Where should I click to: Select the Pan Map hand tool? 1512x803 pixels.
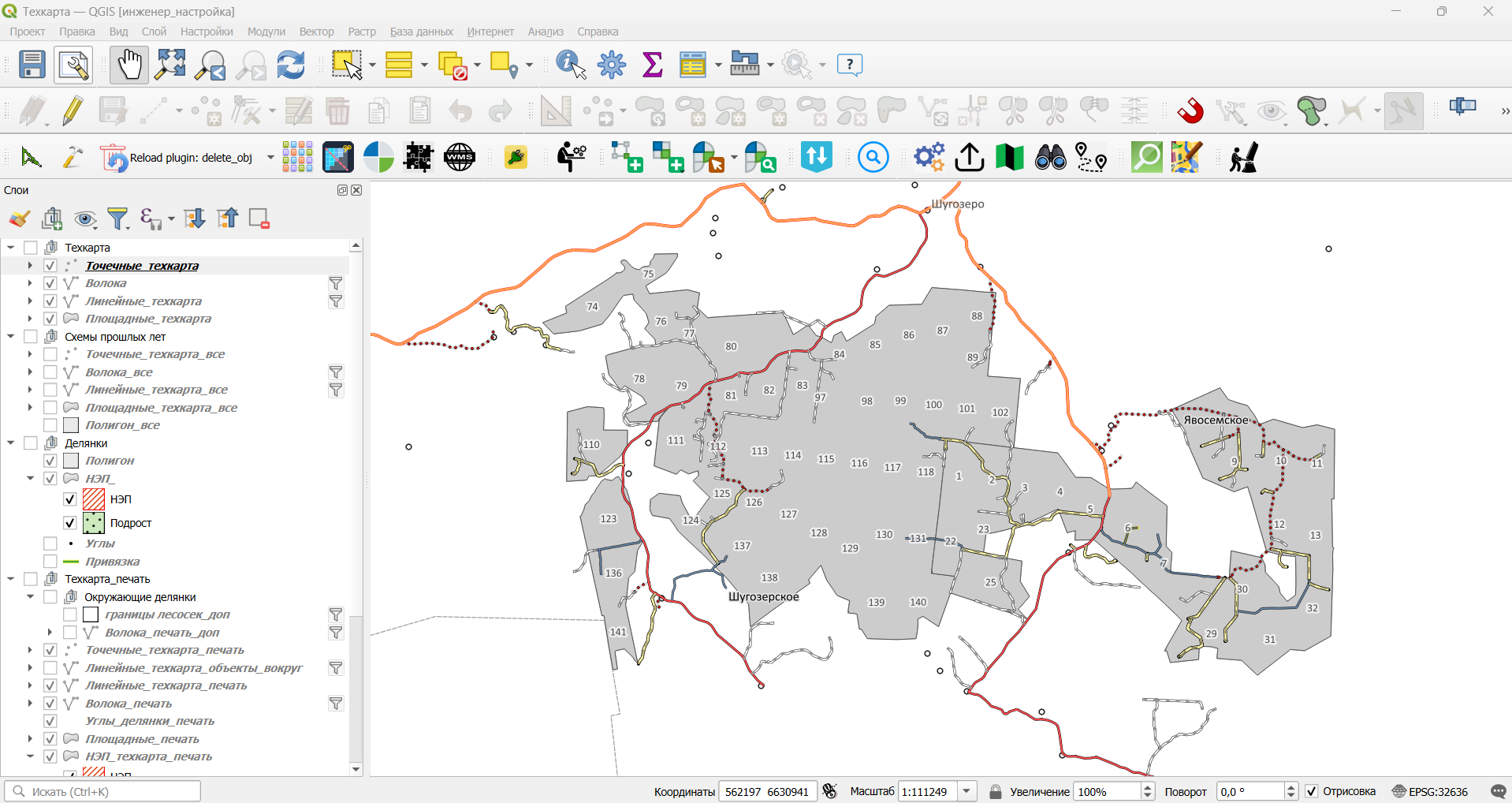(x=128, y=65)
